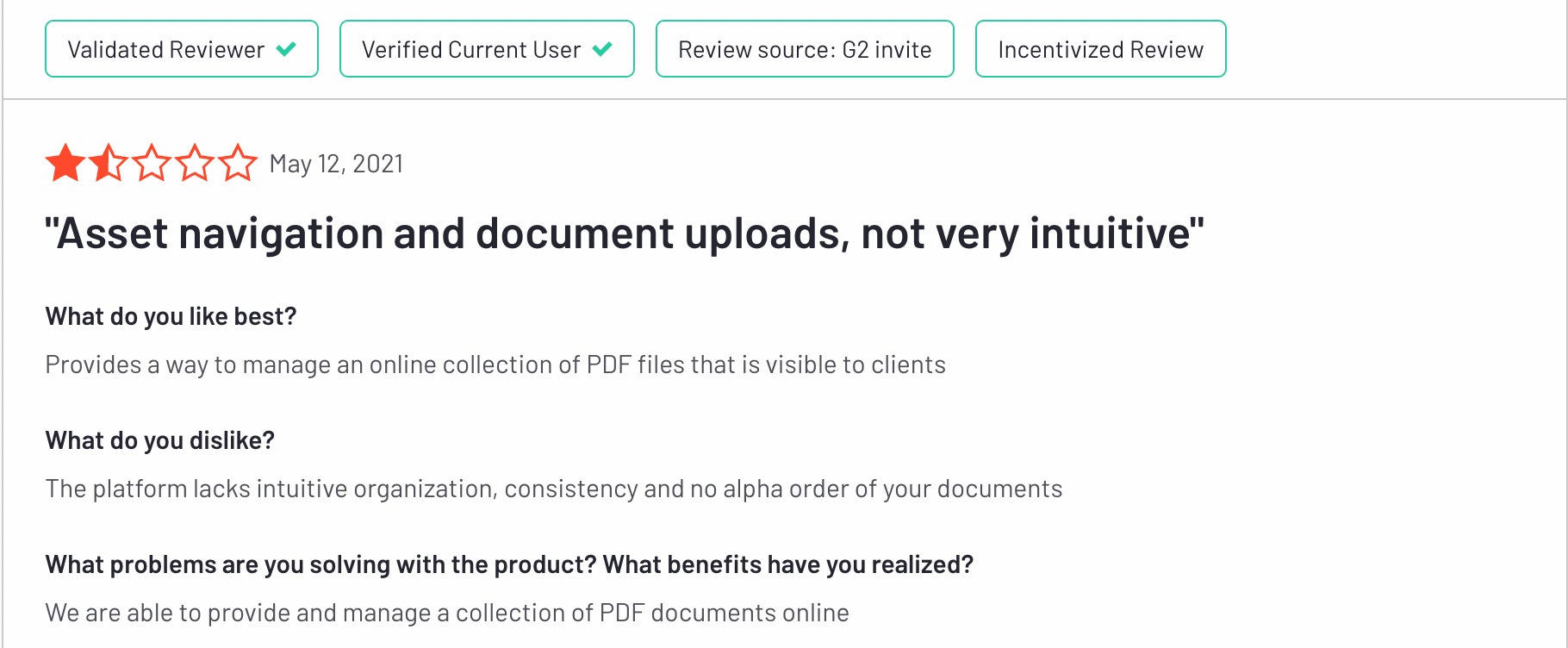Click the text about PDF documents online
The height and width of the screenshot is (648, 1568).
point(447,613)
